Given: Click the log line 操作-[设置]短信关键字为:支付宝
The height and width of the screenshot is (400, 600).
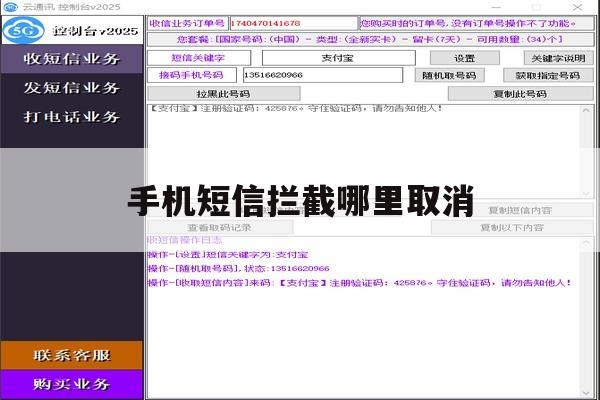Looking at the screenshot, I should click(228, 255).
